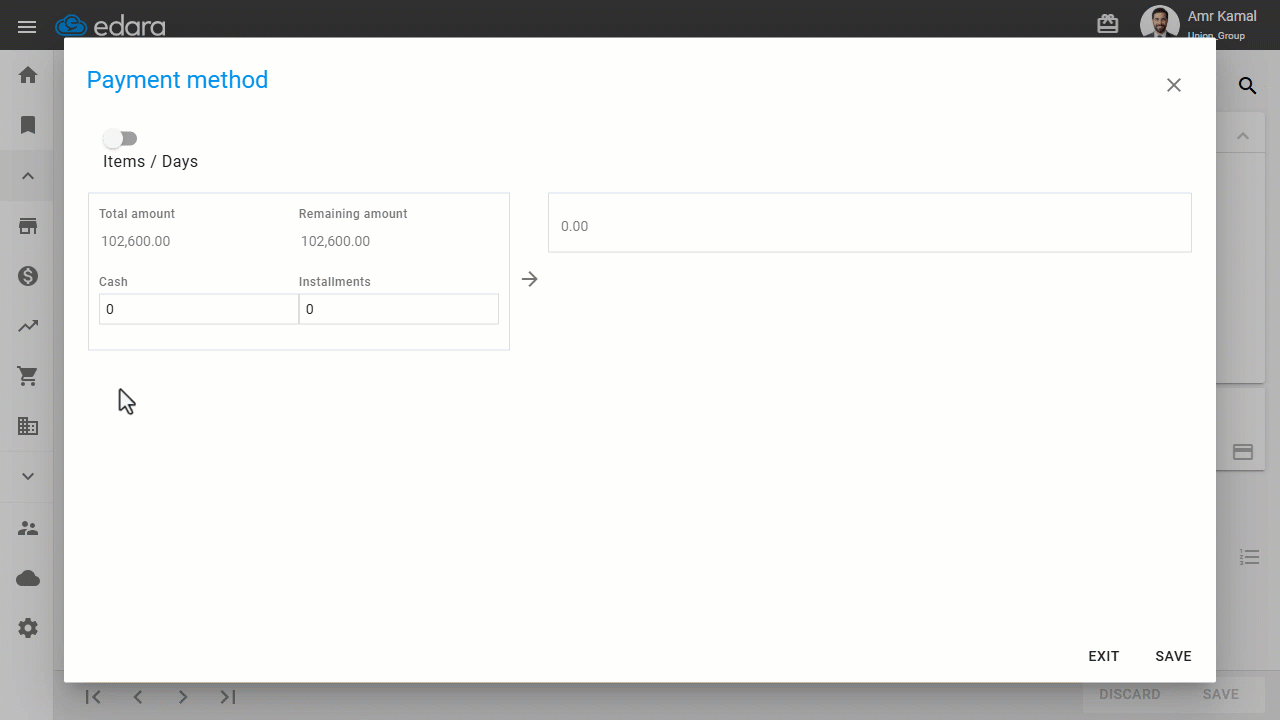Click the numbered list icon on right

click(1249, 557)
